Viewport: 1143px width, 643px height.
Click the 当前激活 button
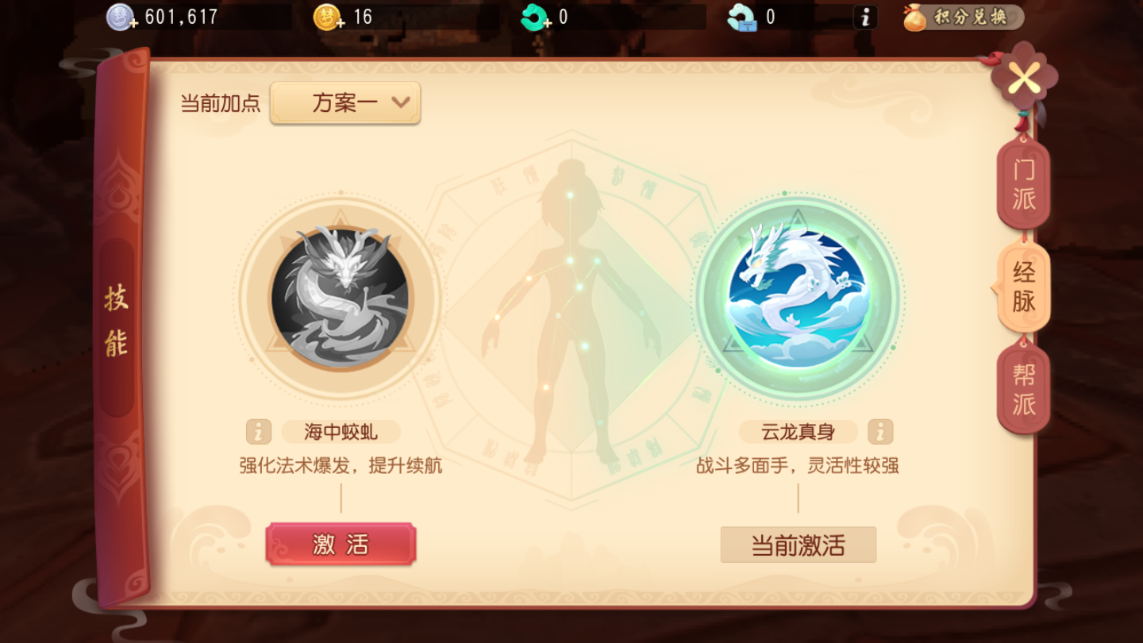(x=798, y=545)
